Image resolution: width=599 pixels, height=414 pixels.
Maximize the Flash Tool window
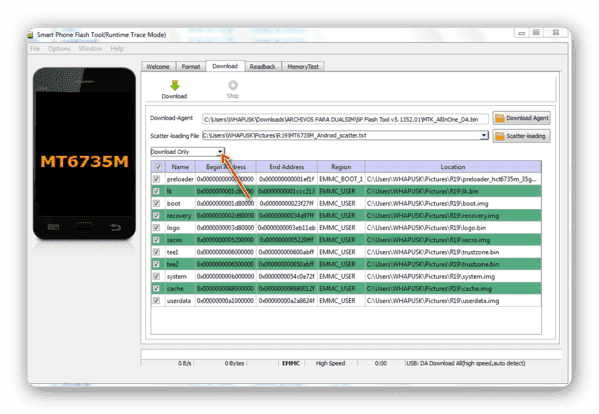click(x=536, y=33)
